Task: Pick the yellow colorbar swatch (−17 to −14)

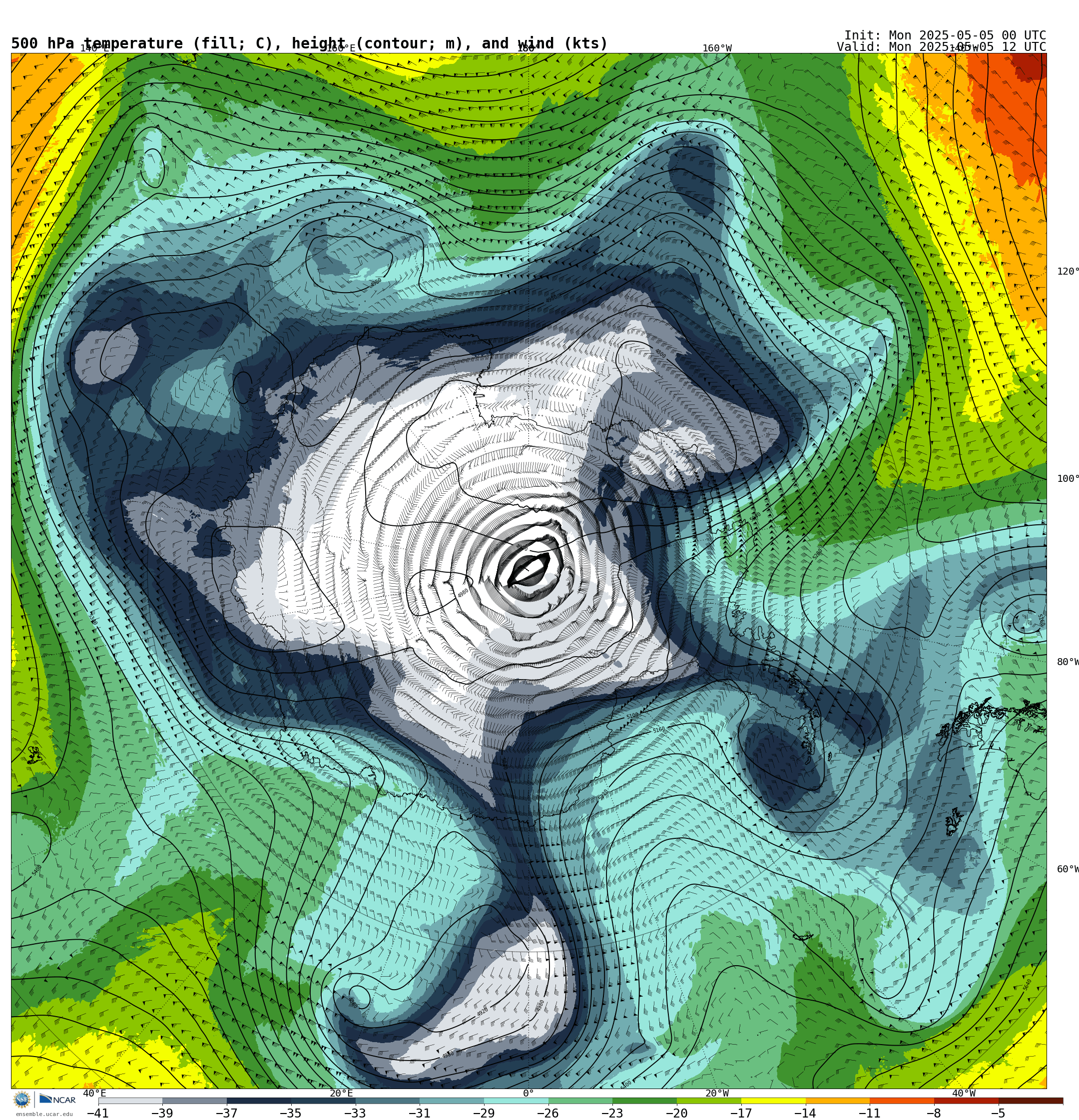Action: tap(774, 1101)
